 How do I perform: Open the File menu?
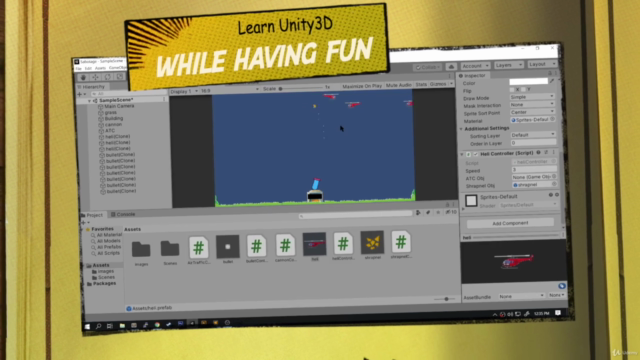78,69
